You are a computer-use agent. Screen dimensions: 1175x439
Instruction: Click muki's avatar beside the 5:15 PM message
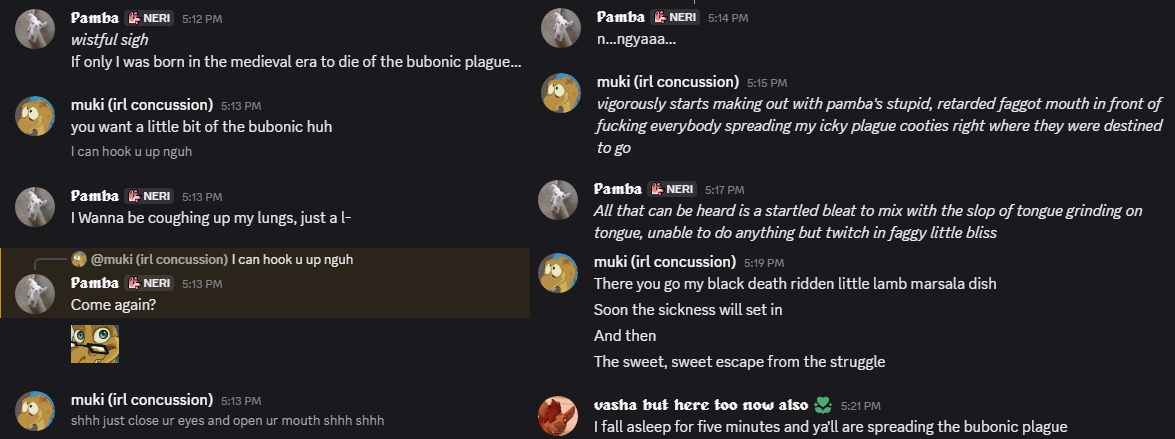(x=561, y=93)
